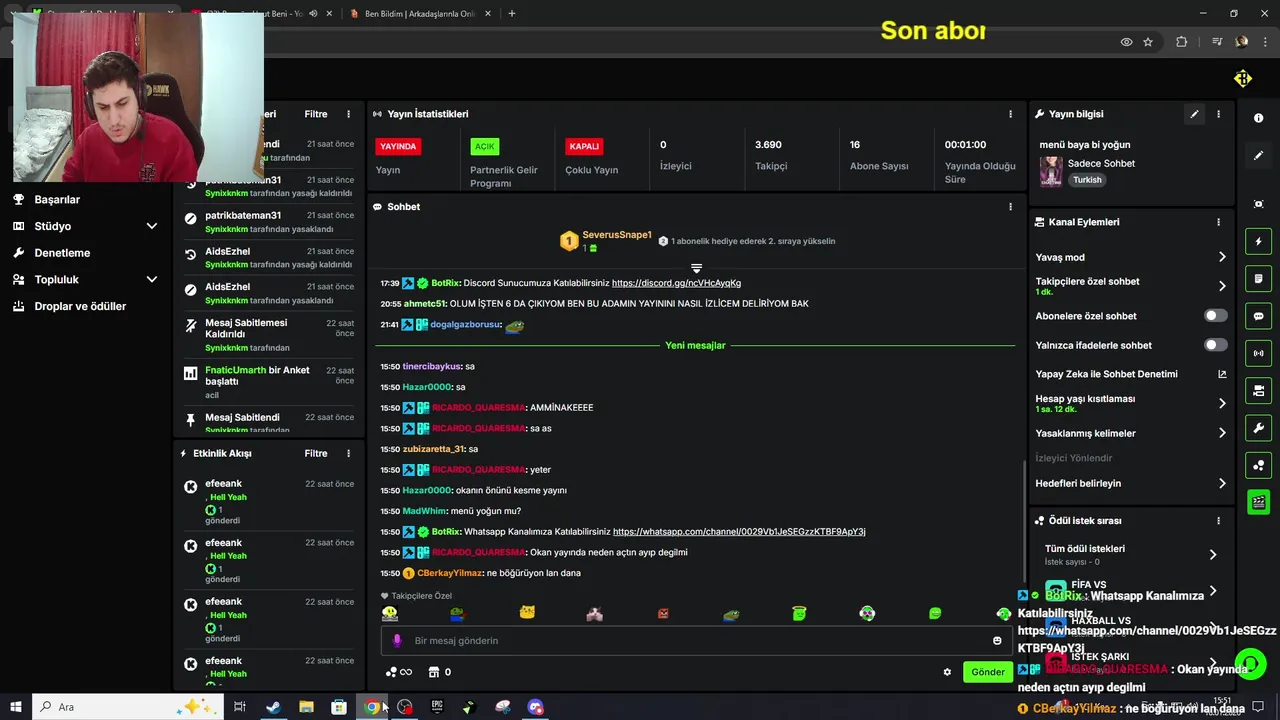
Task: Open Etkinlik Akışı panel three-dot menu
Action: 348,453
